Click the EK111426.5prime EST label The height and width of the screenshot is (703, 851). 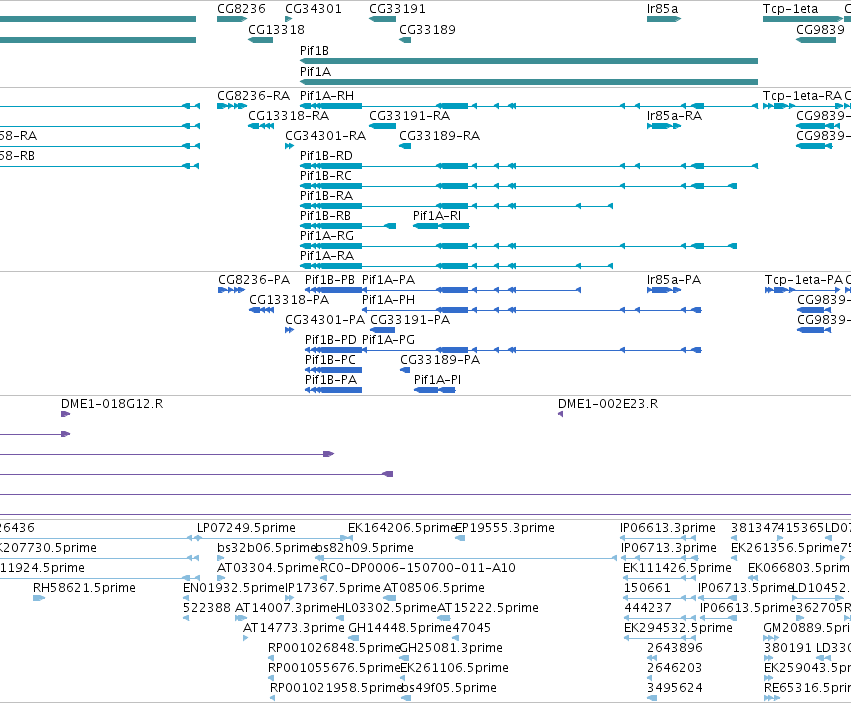point(677,568)
